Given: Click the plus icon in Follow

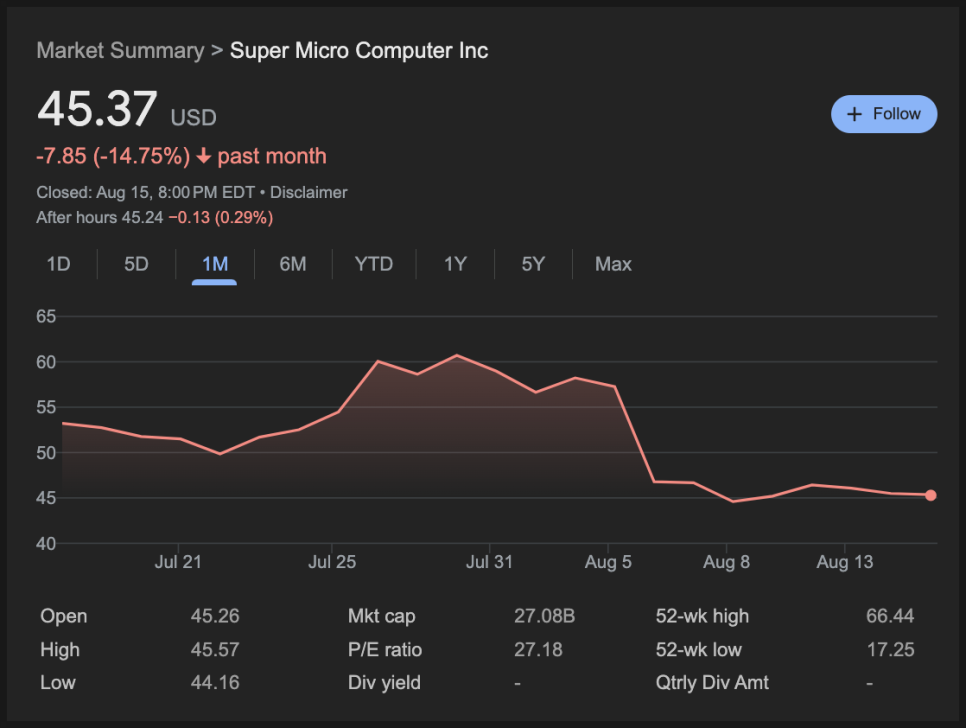Looking at the screenshot, I should click(854, 114).
